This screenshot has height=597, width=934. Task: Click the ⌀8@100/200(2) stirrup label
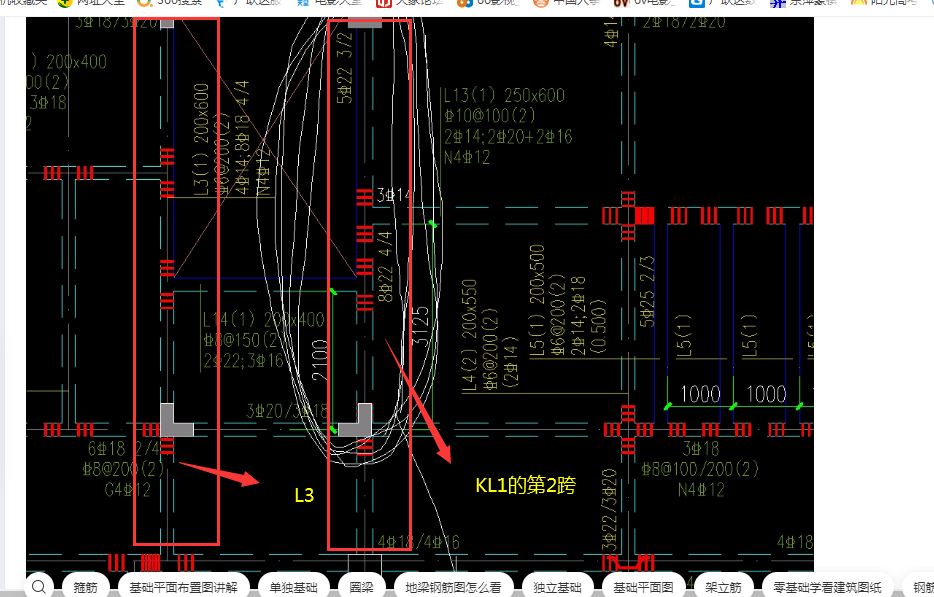[700, 469]
